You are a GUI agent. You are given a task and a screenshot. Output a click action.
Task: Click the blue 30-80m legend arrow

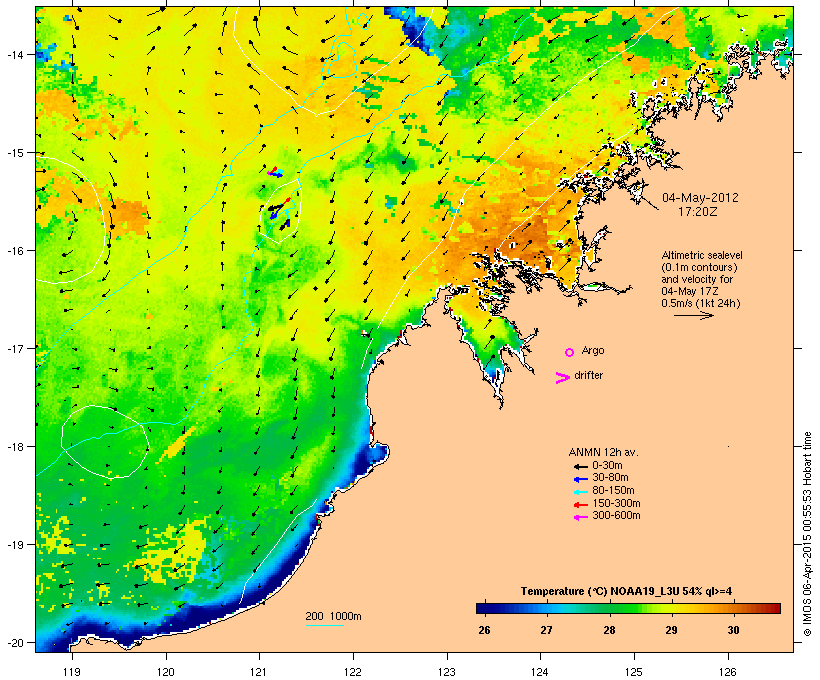coord(580,479)
